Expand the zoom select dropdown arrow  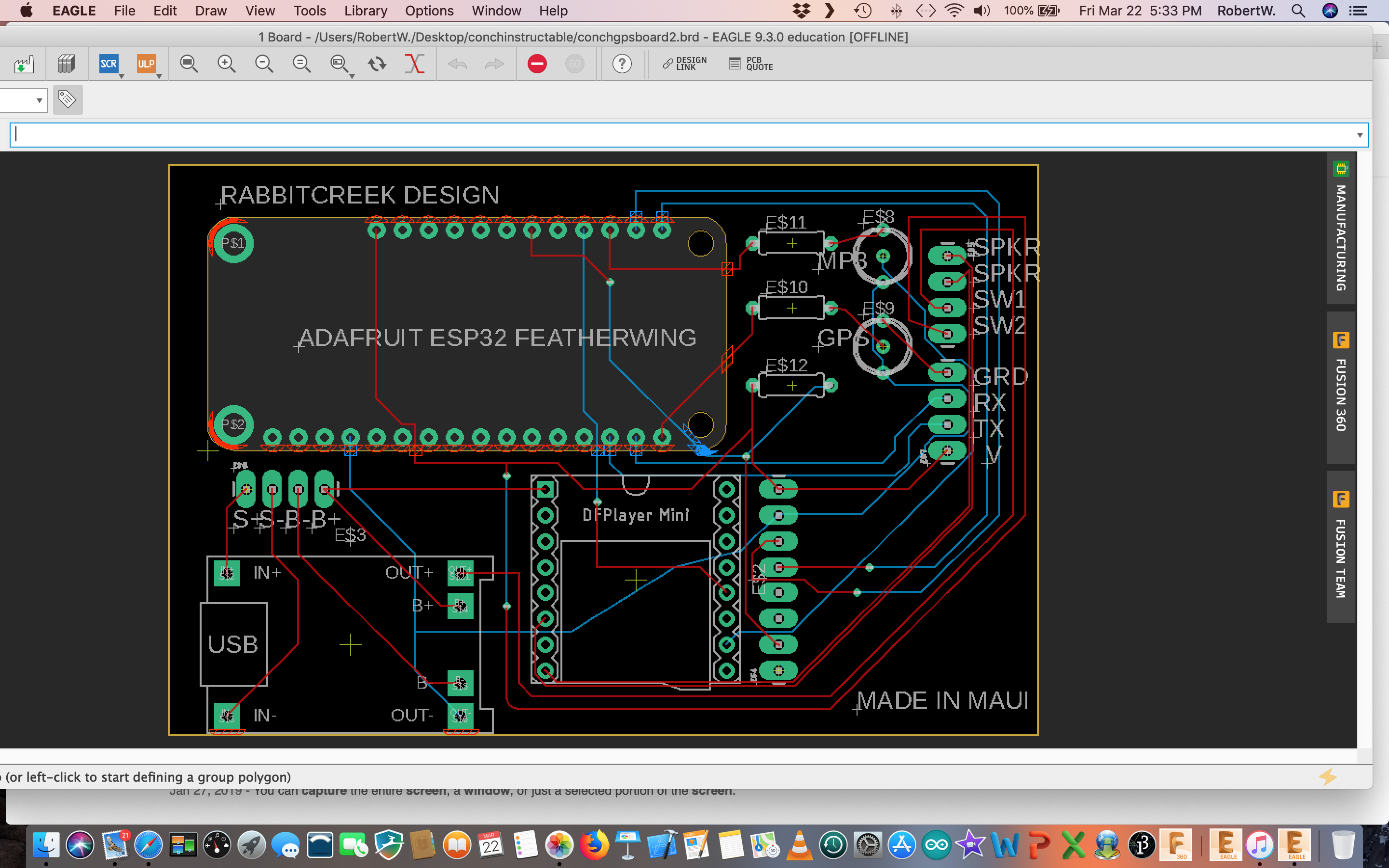click(x=352, y=76)
